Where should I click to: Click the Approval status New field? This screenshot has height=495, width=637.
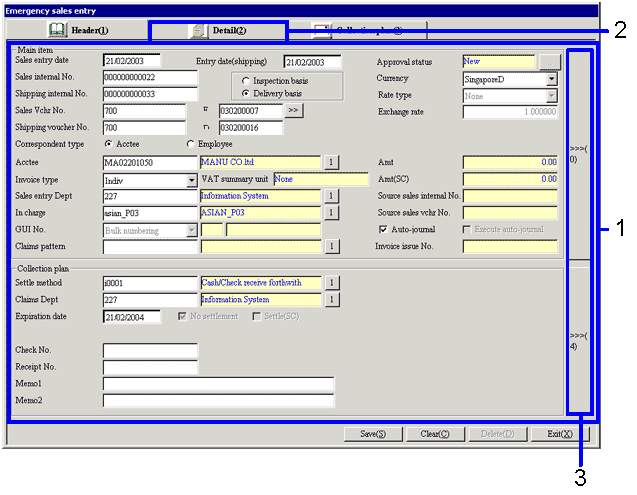point(499,62)
